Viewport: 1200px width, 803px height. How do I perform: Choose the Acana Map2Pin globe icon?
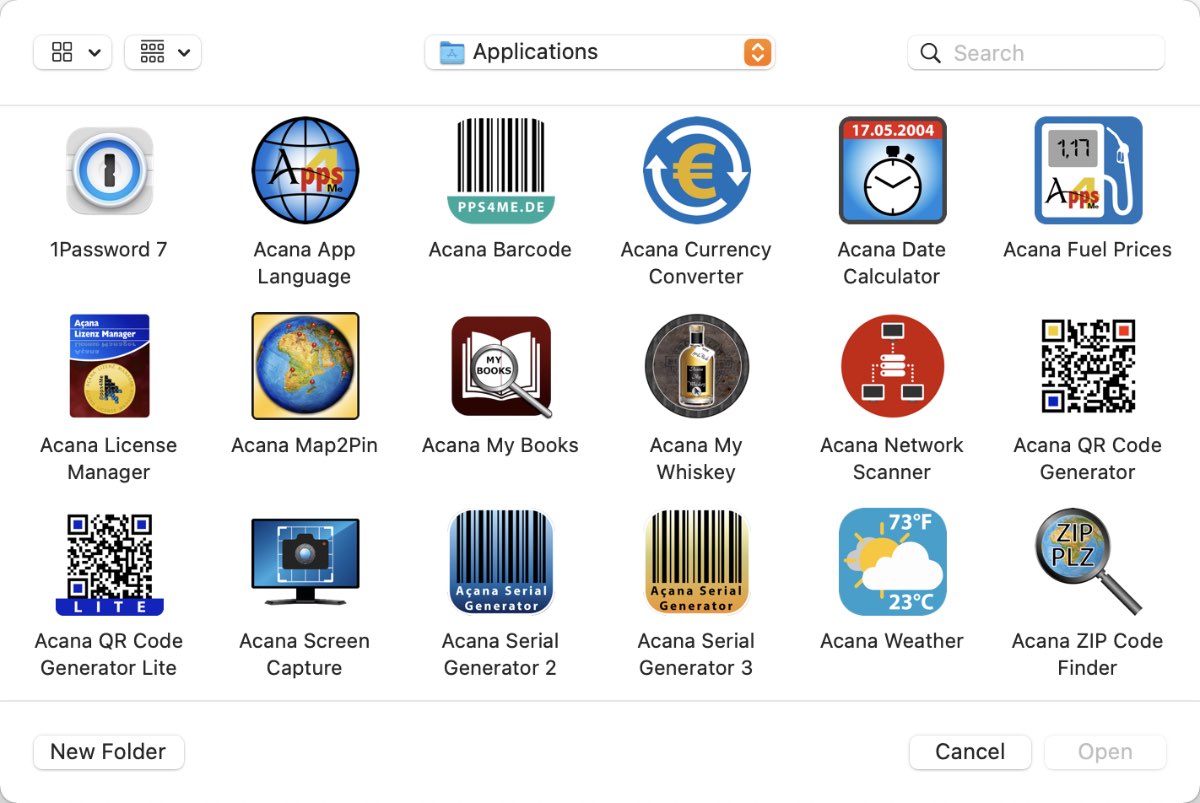pos(305,366)
